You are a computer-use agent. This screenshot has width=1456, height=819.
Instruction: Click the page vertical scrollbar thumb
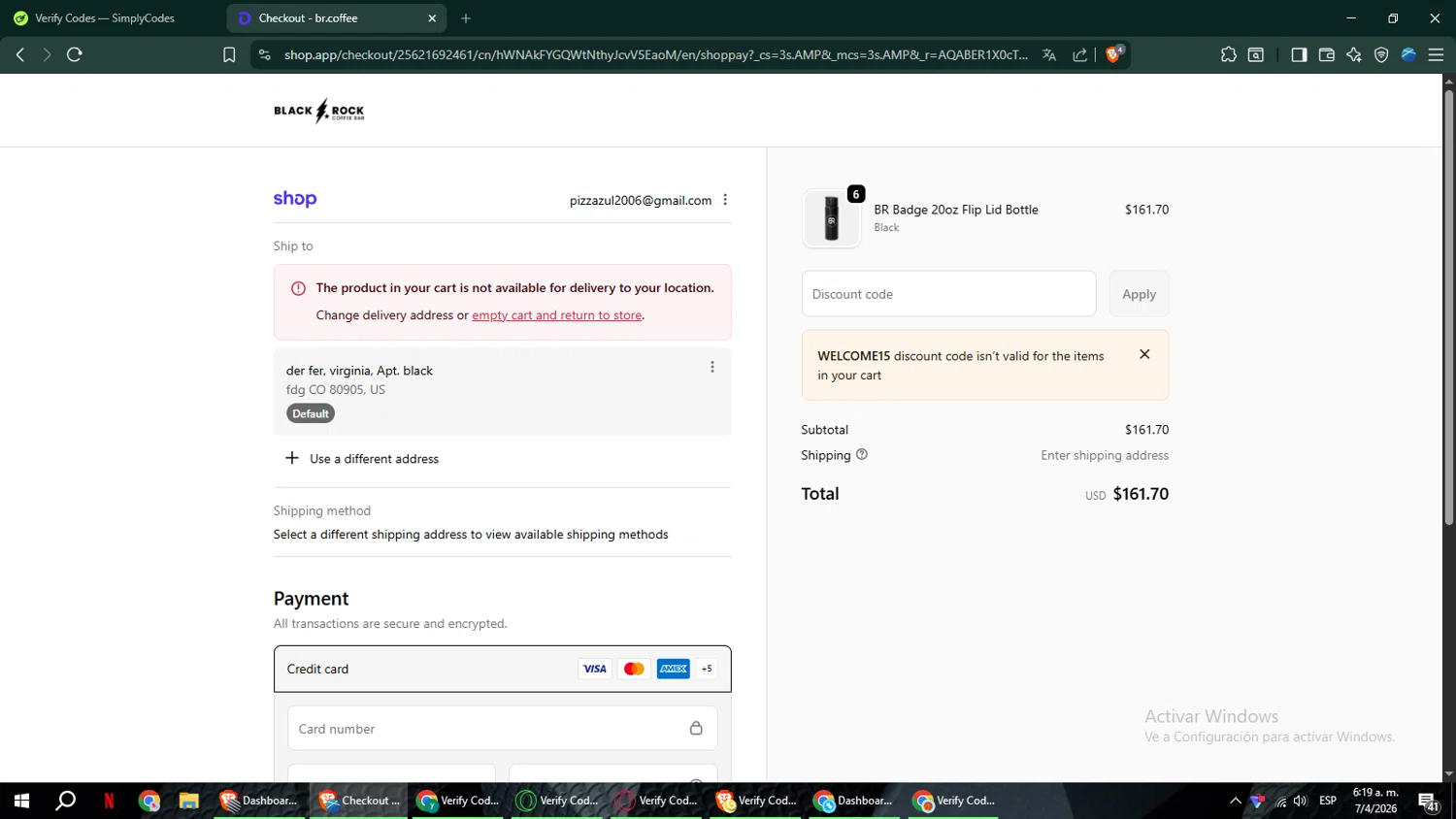[x=1448, y=308]
